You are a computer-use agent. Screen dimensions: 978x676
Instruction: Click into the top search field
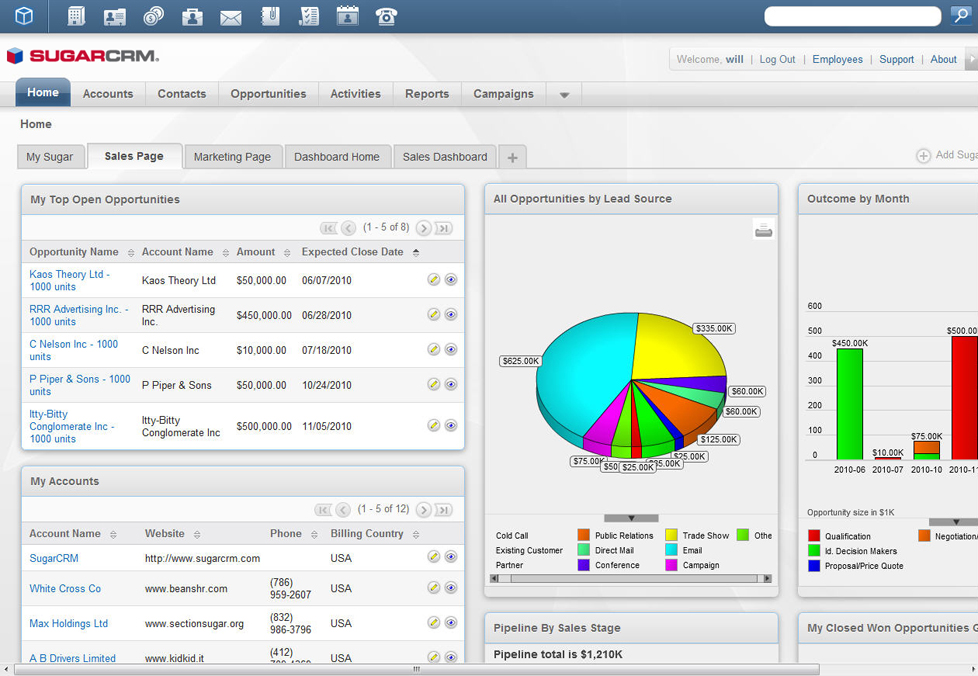pyautogui.click(x=852, y=16)
